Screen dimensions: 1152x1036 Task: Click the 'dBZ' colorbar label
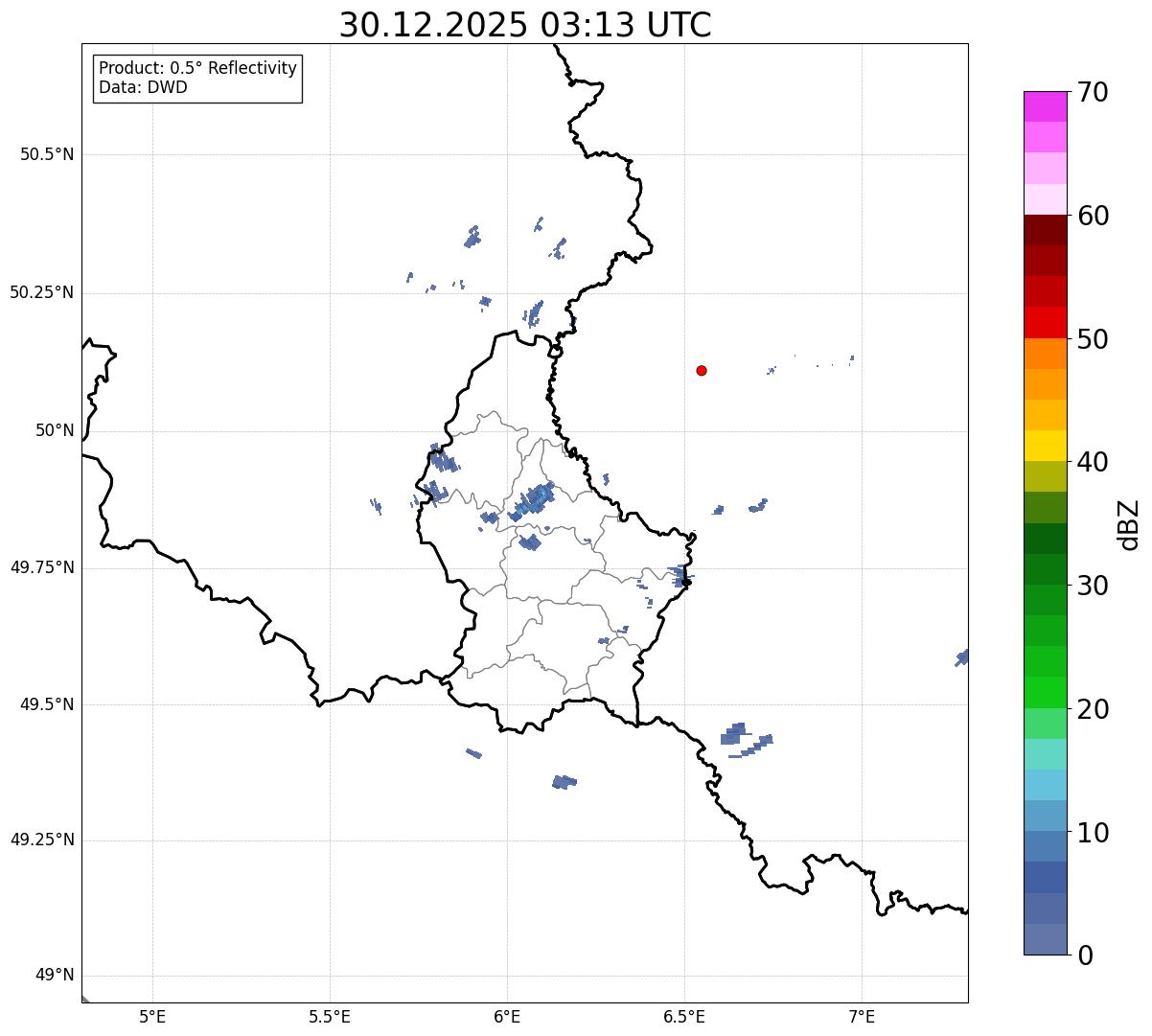pyautogui.click(x=1129, y=523)
